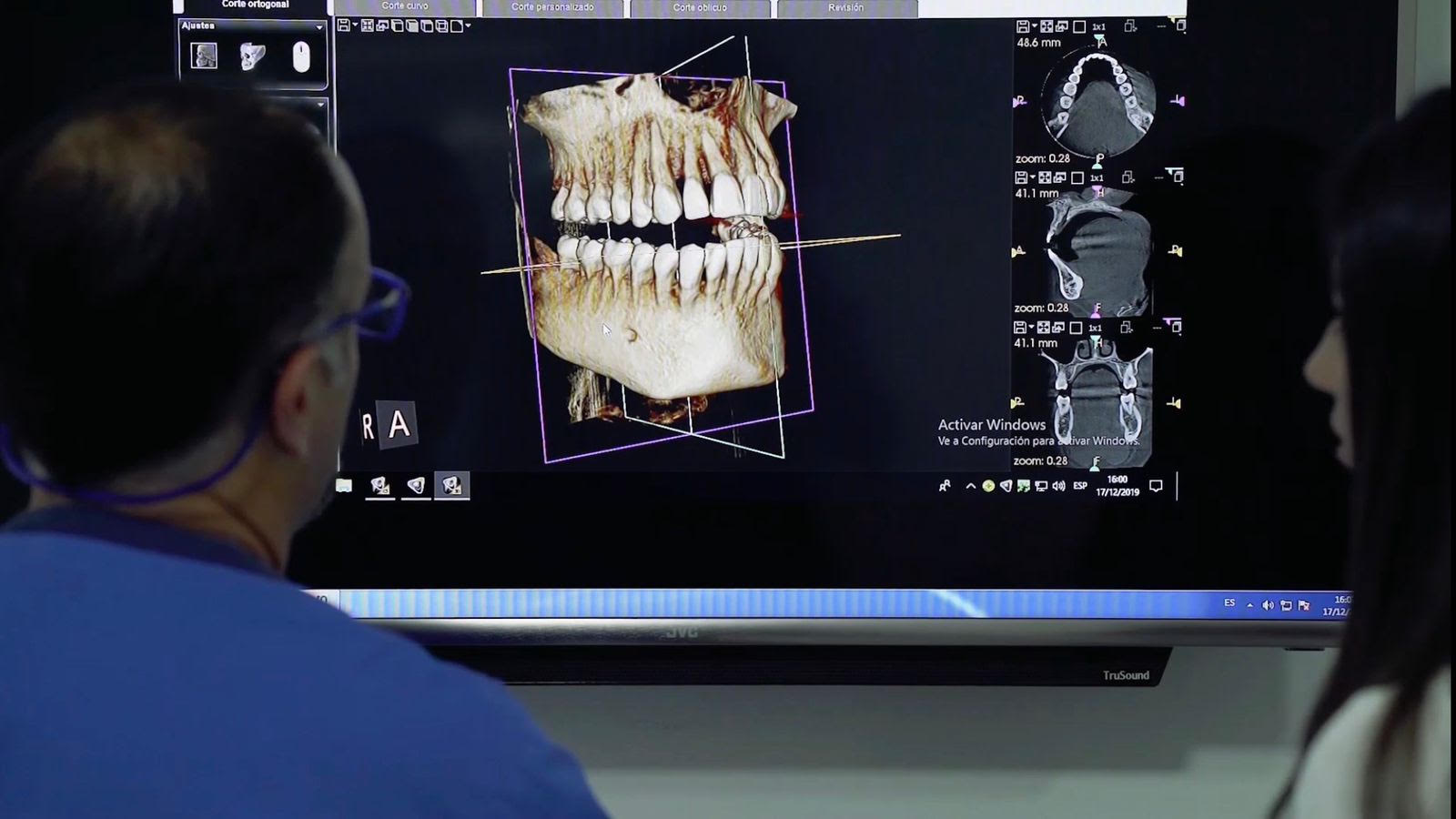Click the Revisión tab
The width and height of the screenshot is (1456, 819).
845,8
